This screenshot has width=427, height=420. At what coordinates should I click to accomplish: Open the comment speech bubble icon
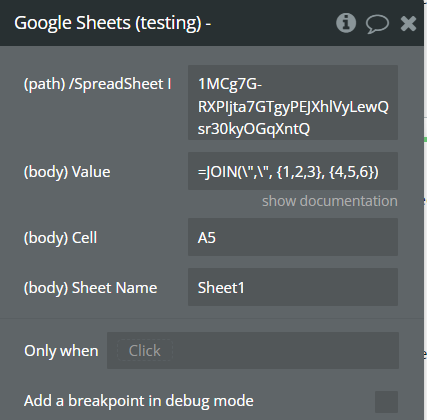[377, 24]
